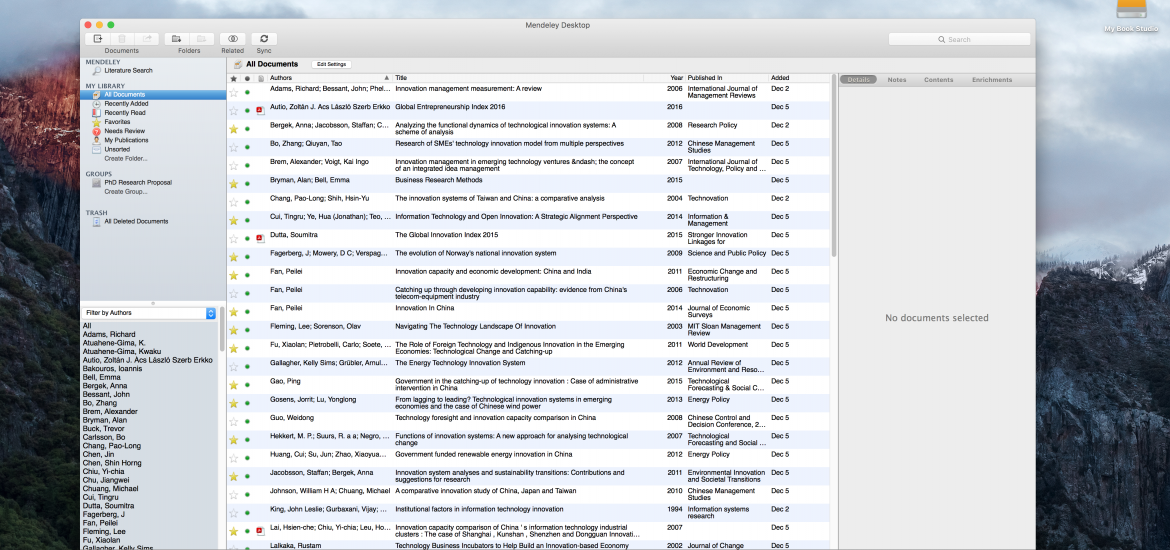1170x550 pixels.
Task: Open My Book Studio drive on desktop
Action: pyautogui.click(x=1131, y=16)
